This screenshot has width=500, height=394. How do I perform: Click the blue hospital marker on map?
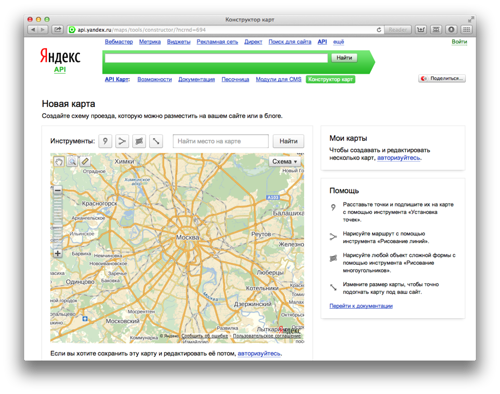[85, 319]
